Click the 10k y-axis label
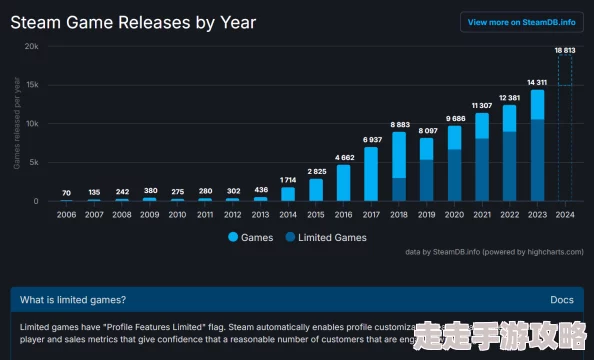 (32, 124)
